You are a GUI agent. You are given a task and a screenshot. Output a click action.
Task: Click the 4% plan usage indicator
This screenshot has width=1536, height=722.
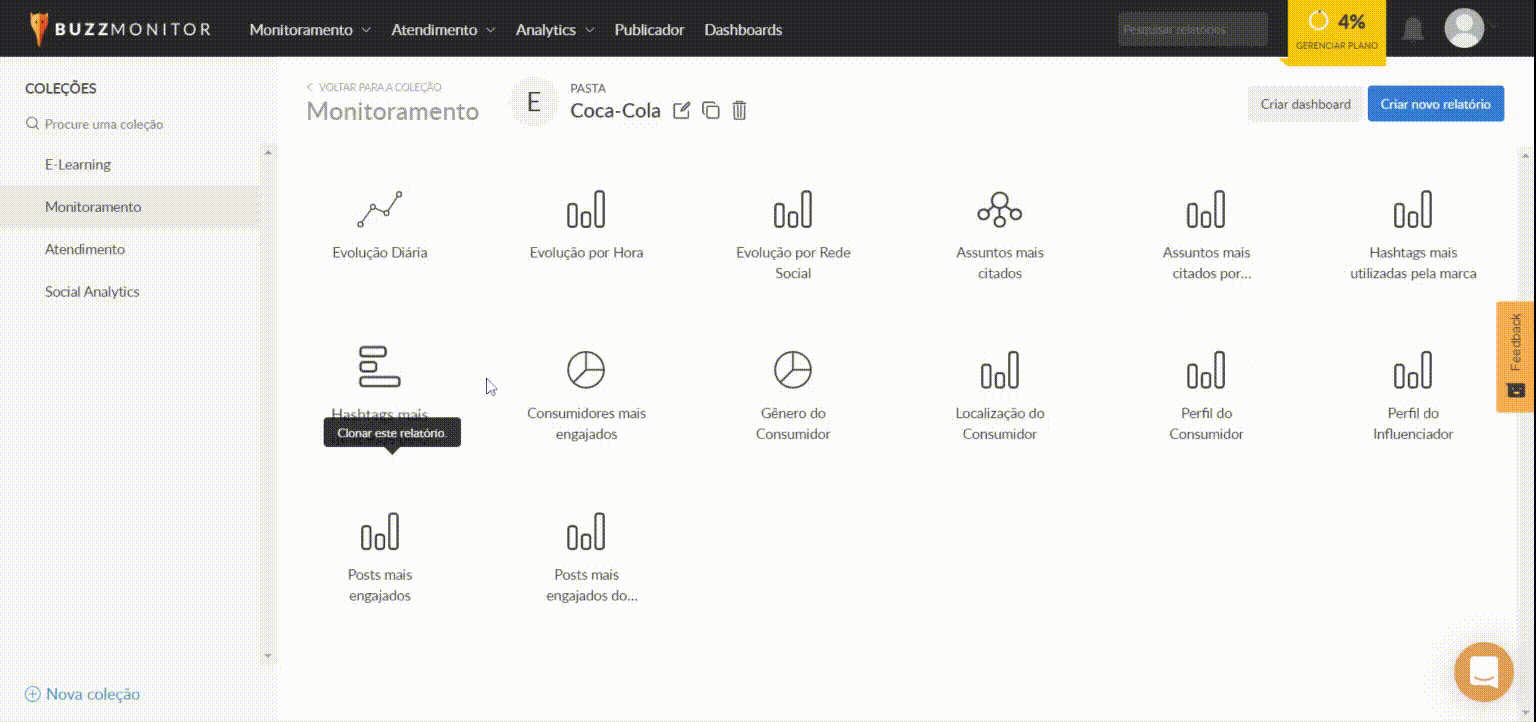click(1336, 30)
